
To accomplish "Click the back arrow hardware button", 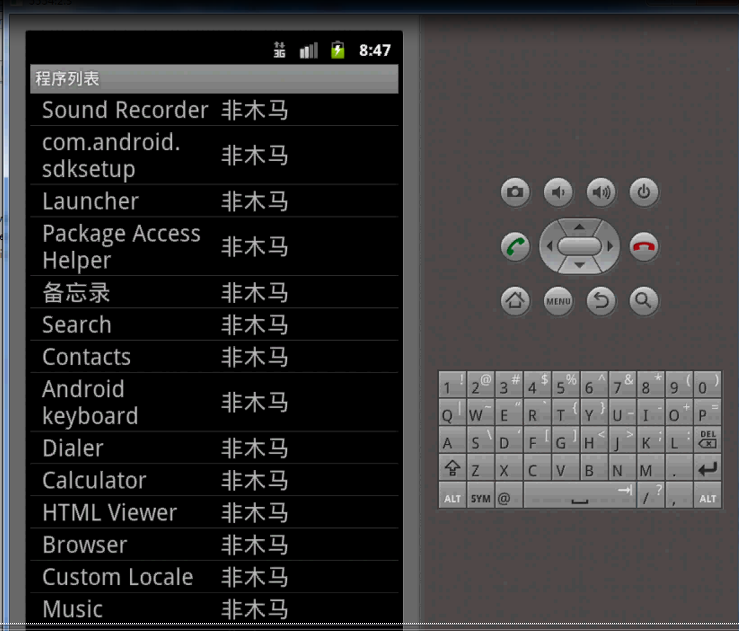I will tap(601, 300).
